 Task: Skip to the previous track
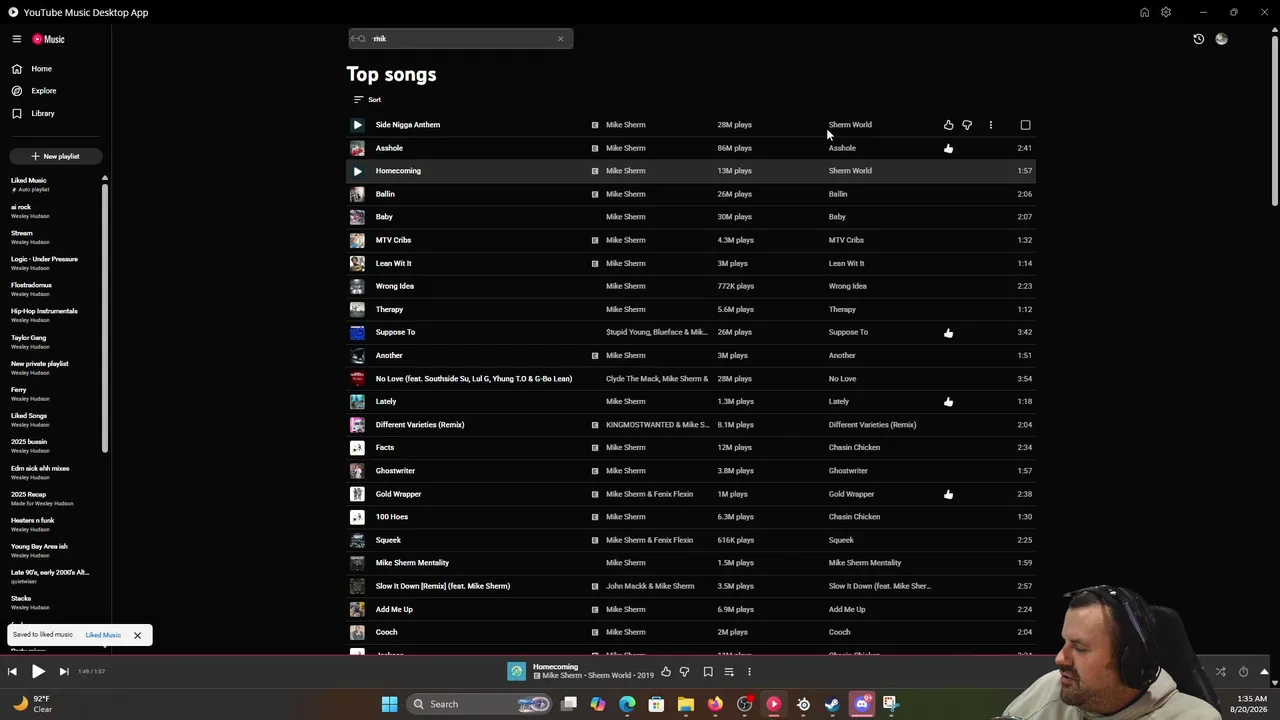tap(12, 672)
